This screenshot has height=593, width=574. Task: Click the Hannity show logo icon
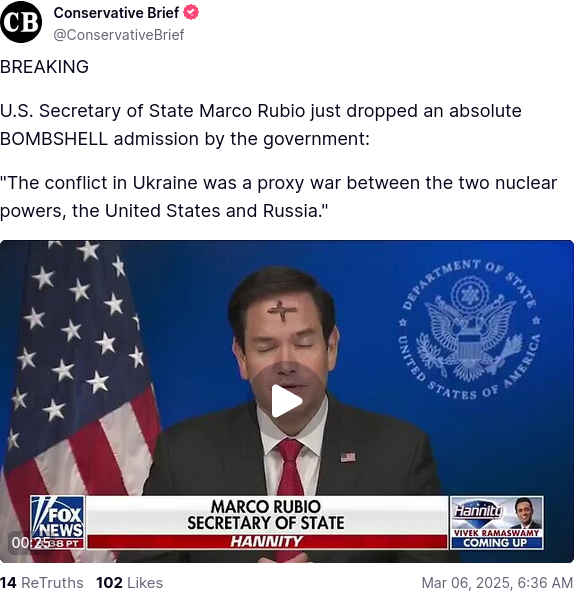tap(479, 512)
